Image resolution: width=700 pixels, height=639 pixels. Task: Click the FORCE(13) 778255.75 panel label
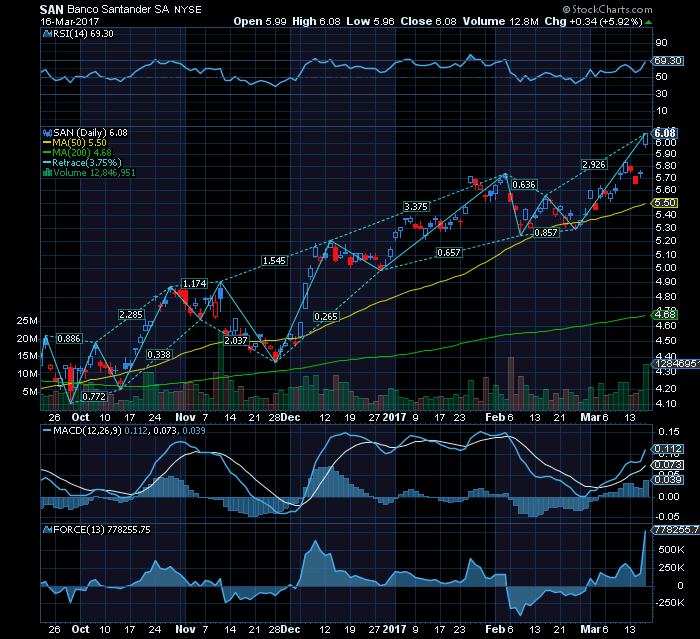[102, 530]
